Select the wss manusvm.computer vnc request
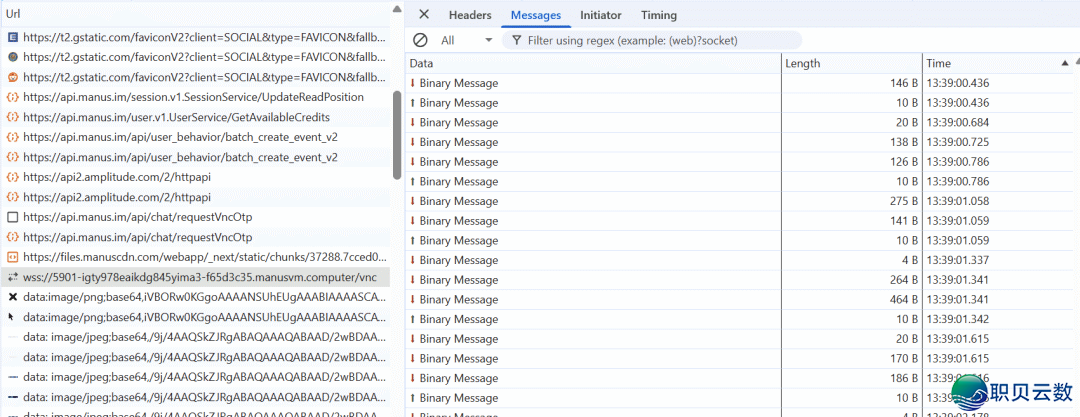 tap(200, 277)
